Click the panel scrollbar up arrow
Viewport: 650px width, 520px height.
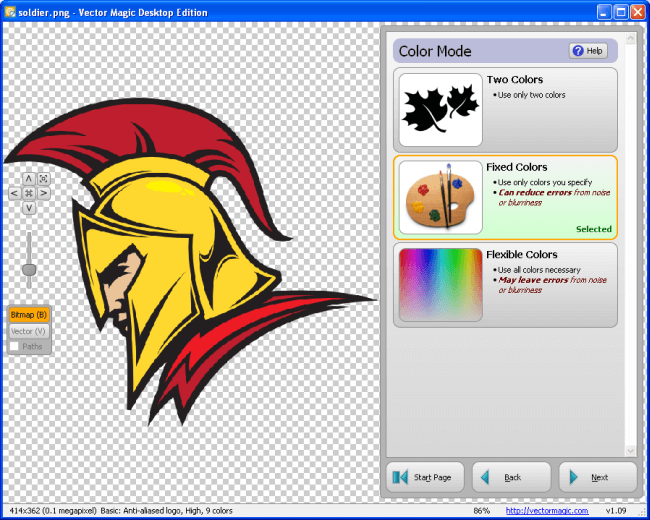click(x=631, y=39)
